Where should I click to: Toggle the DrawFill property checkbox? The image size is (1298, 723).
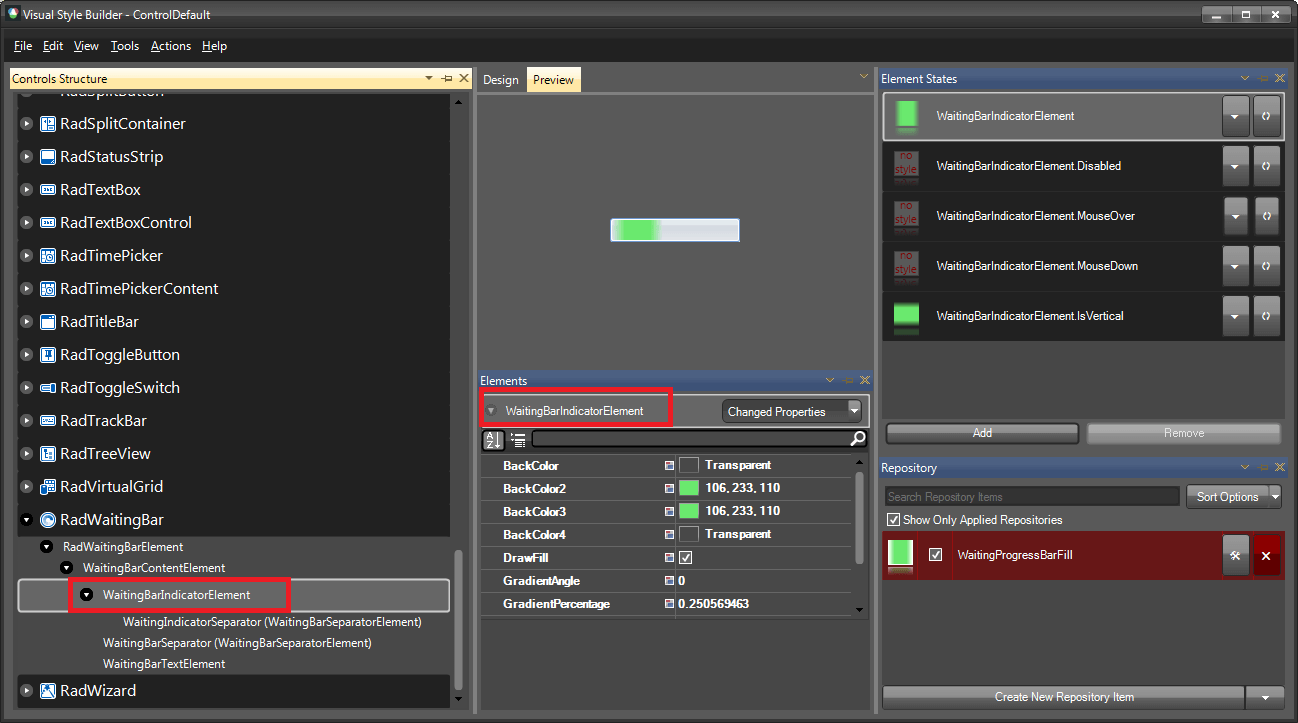(x=687, y=558)
